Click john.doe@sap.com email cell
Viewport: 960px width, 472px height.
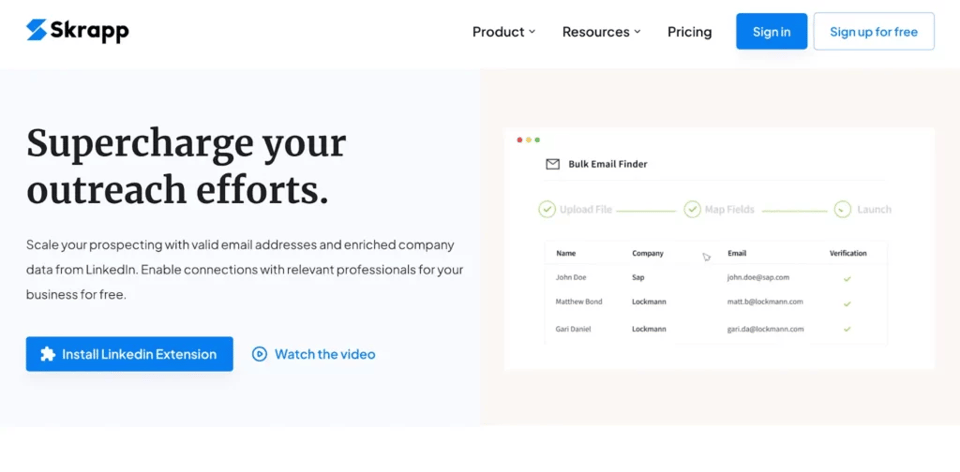[758, 277]
